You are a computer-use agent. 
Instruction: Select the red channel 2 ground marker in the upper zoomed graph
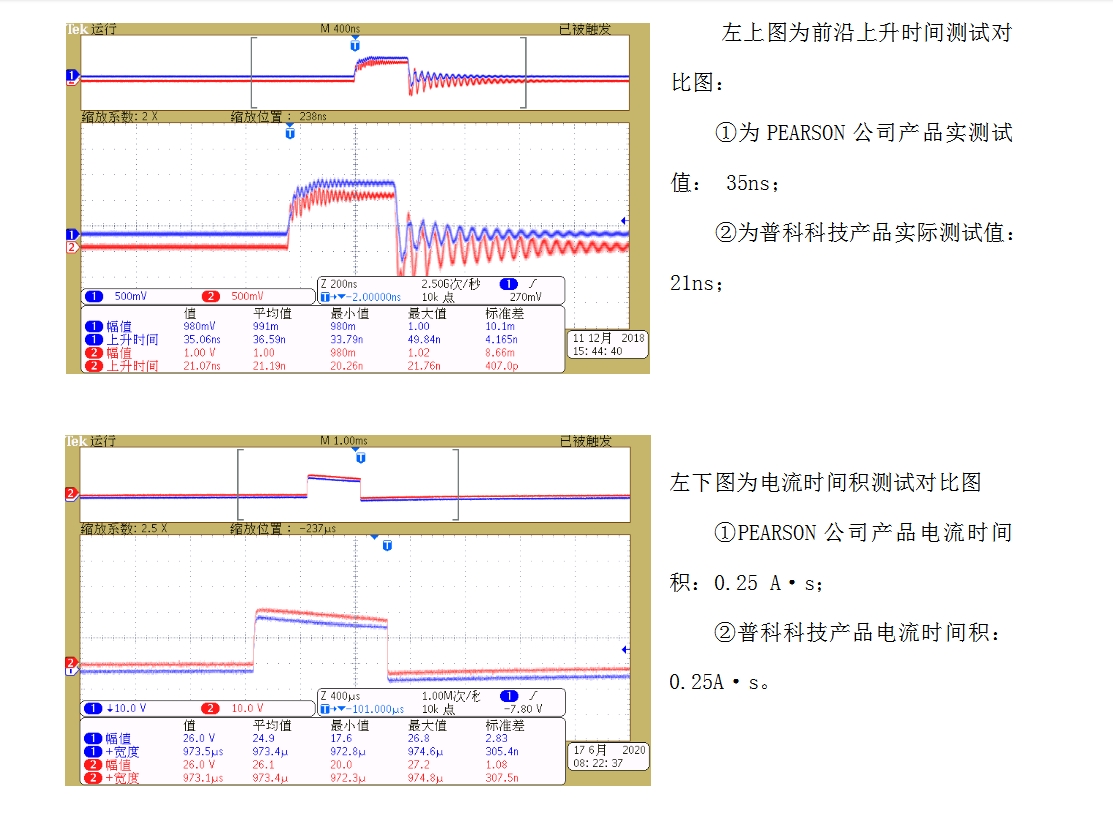[x=72, y=247]
